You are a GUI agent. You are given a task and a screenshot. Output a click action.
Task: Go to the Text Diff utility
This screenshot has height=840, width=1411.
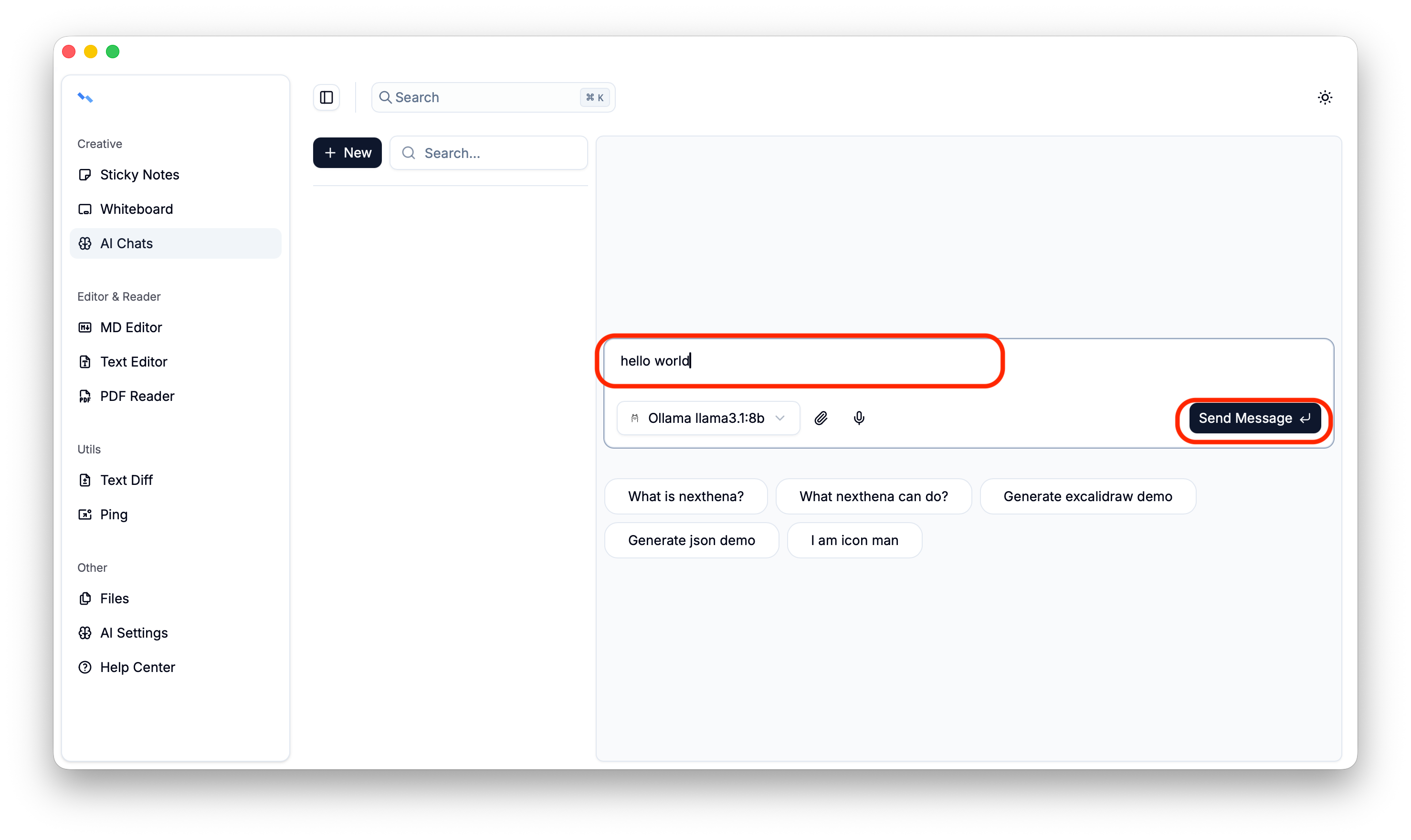tap(126, 480)
